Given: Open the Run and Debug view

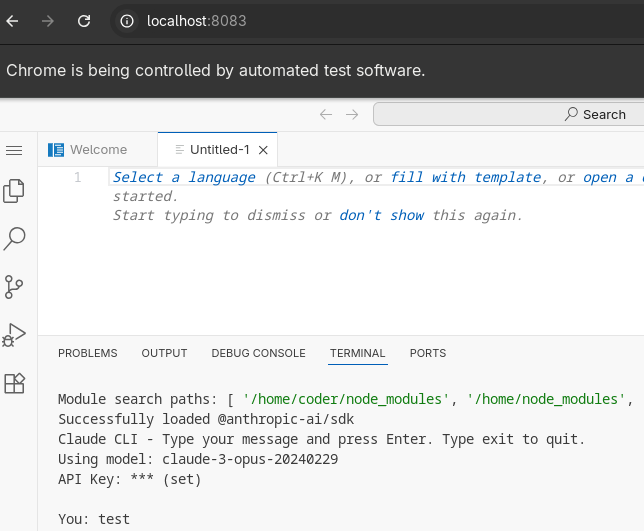Looking at the screenshot, I should tap(14, 335).
